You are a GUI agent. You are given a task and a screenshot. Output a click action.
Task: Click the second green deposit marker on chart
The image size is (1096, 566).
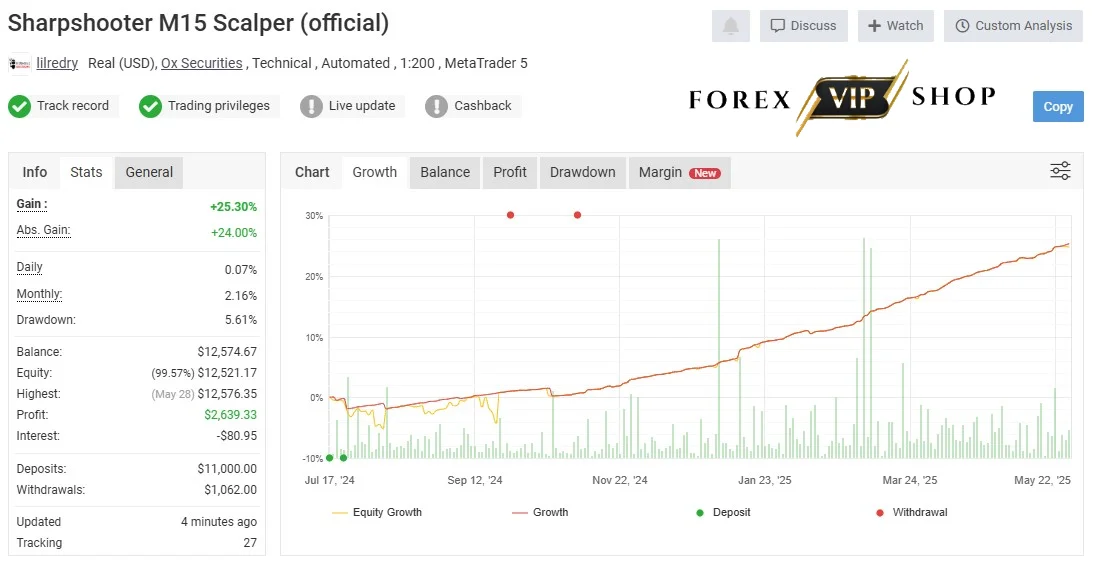pos(343,458)
